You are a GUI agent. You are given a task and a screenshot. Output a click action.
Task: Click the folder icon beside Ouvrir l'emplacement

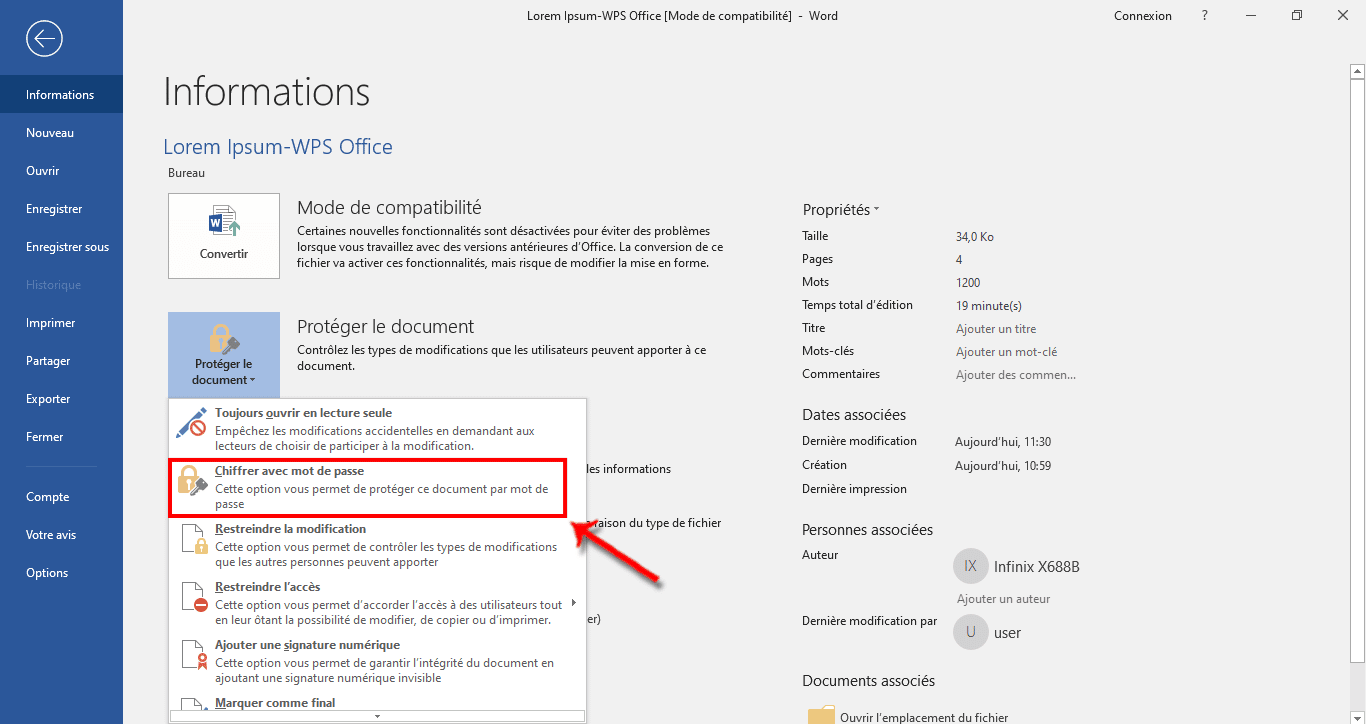(821, 715)
